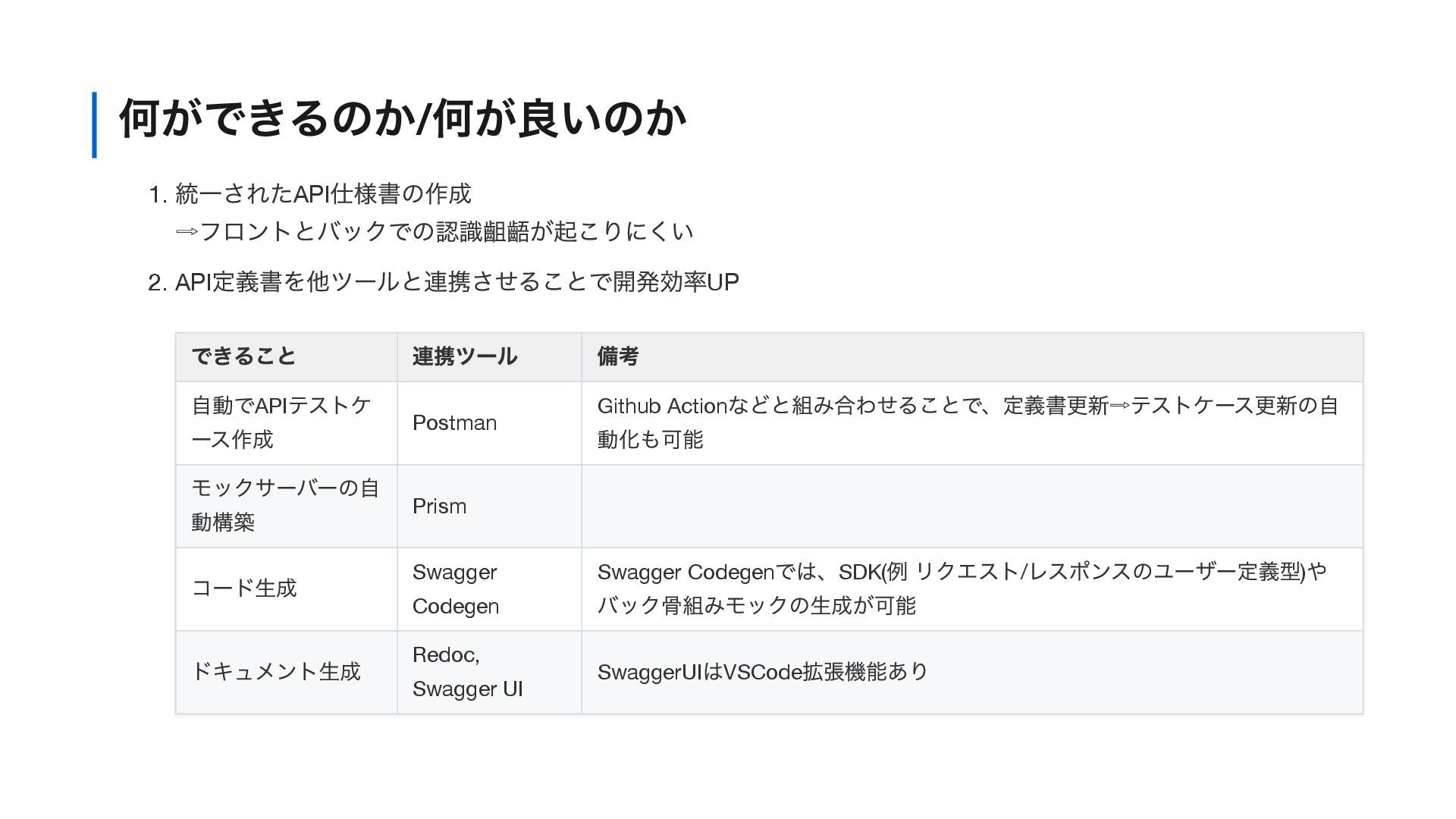Click SwaggerUIはVSCode拡張機能あり remark cell
The height and width of the screenshot is (819, 1456).
[763, 673]
